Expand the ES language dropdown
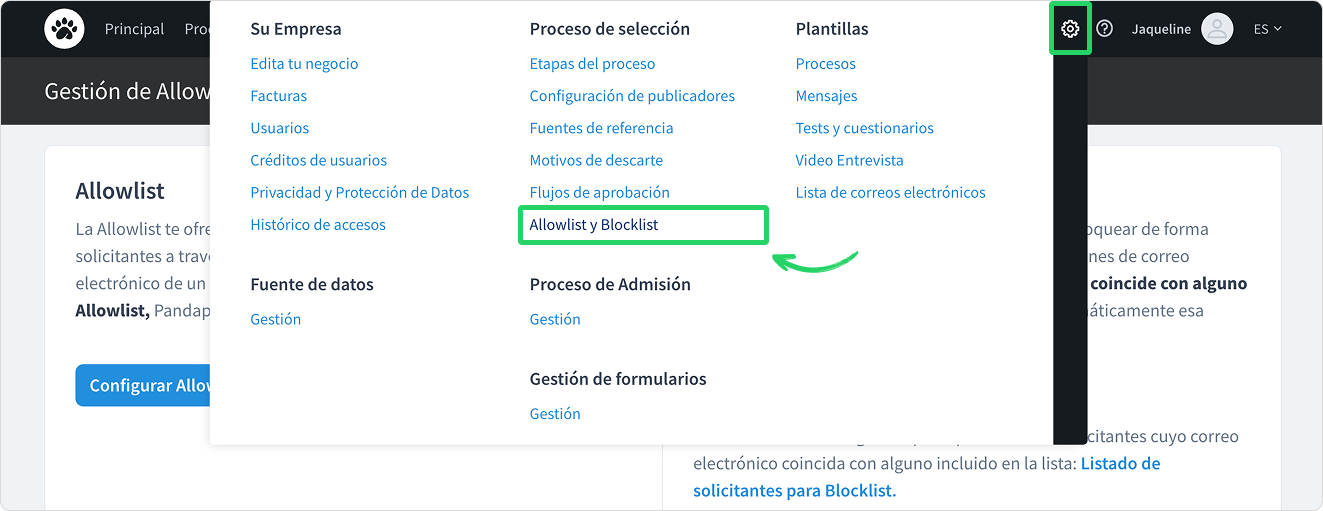1323x511 pixels. pos(1267,29)
